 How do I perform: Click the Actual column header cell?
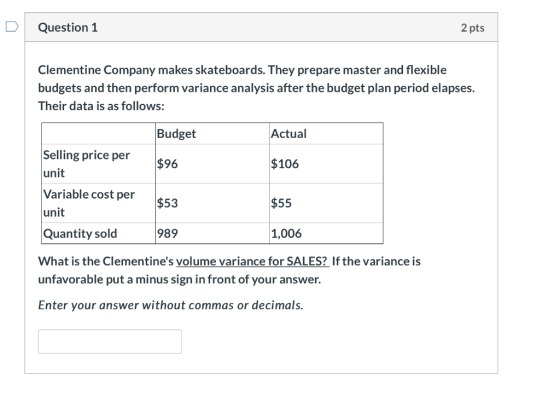point(326,134)
